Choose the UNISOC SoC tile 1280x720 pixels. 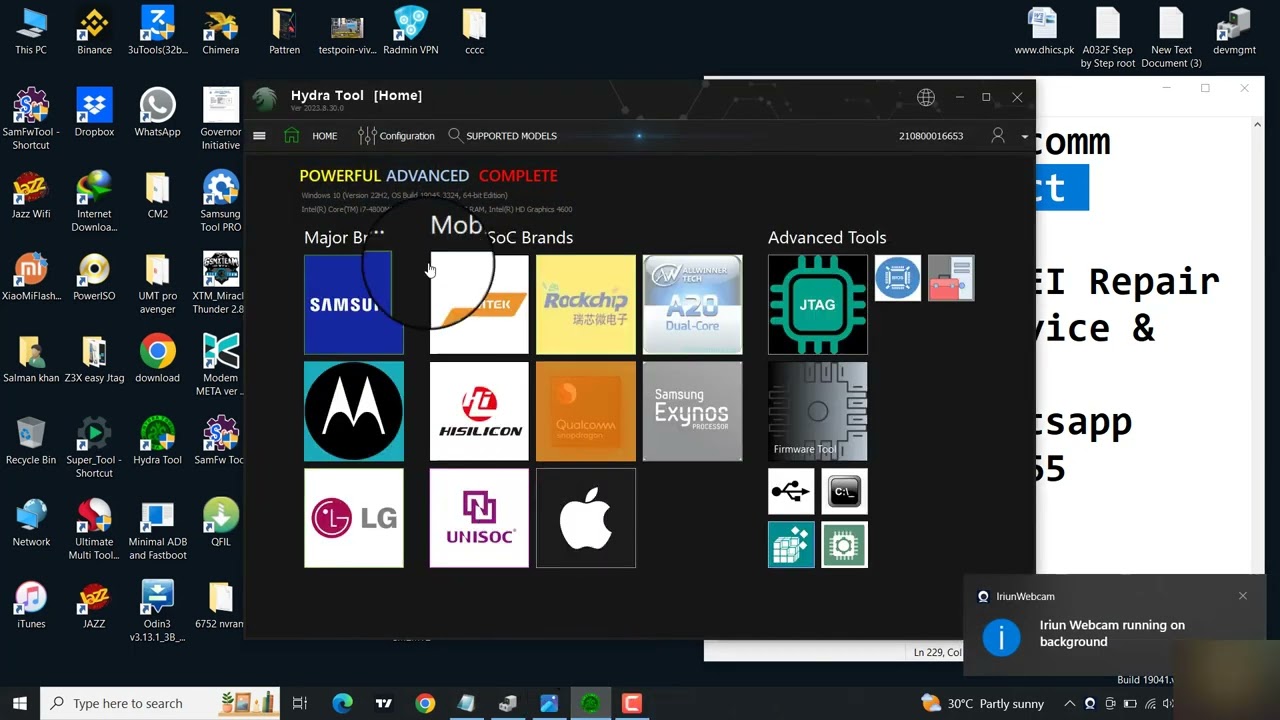(x=479, y=518)
